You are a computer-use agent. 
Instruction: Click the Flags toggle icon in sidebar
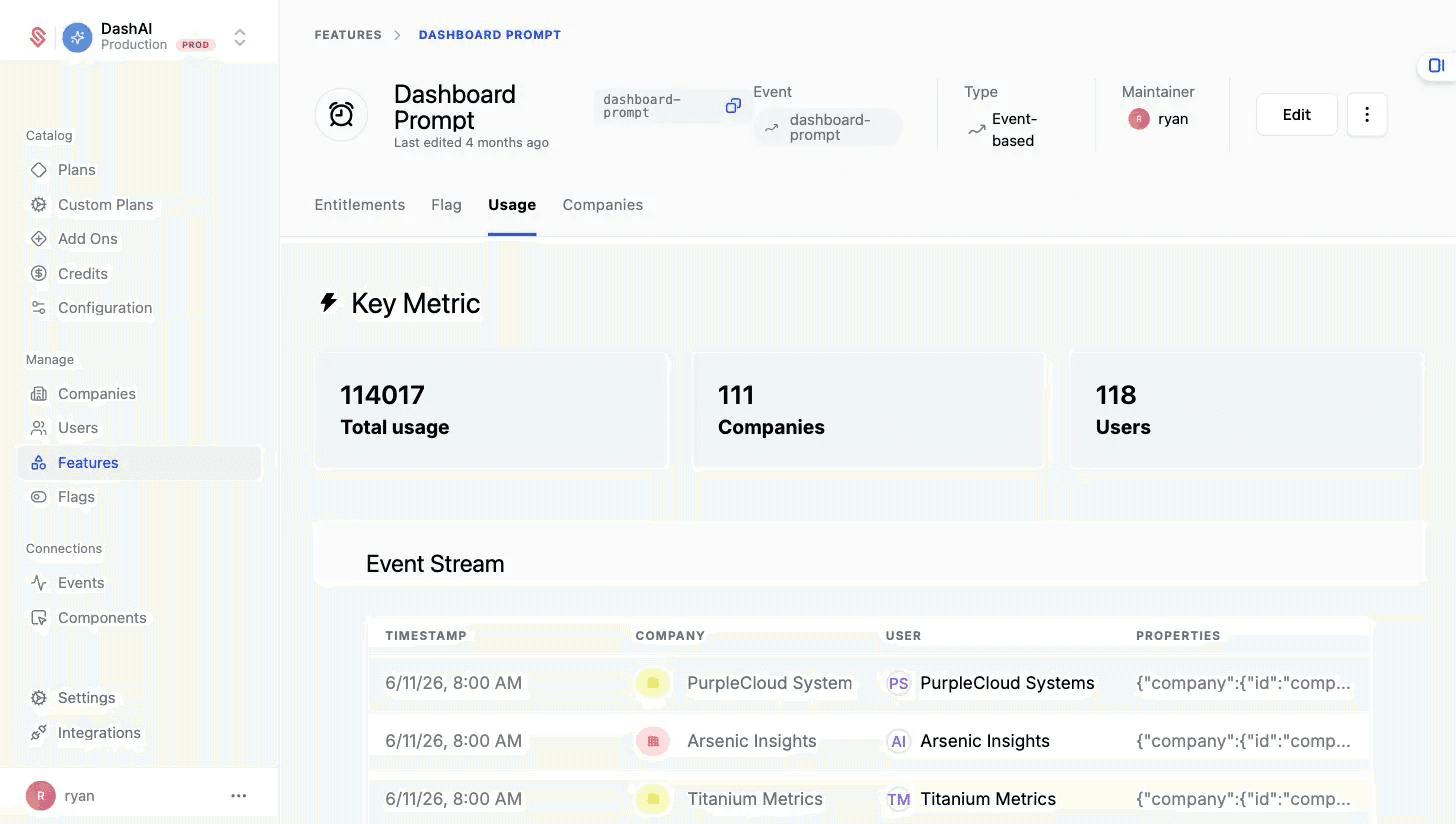click(39, 497)
